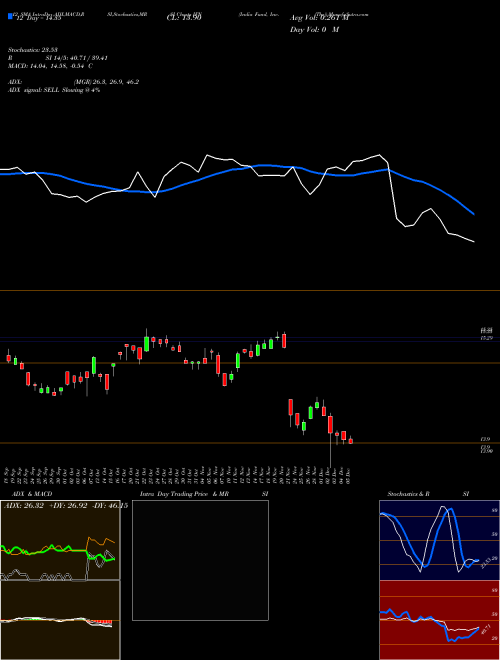The width and height of the screenshot is (500, 660).
Task: Click the 'CL: 13.90' closing price text
Action: pyautogui.click(x=184, y=18)
